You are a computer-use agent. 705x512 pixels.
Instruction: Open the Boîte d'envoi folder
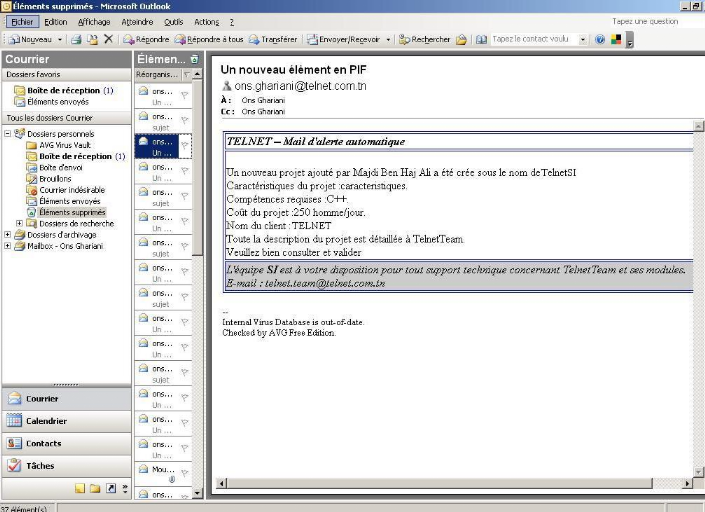click(55, 168)
